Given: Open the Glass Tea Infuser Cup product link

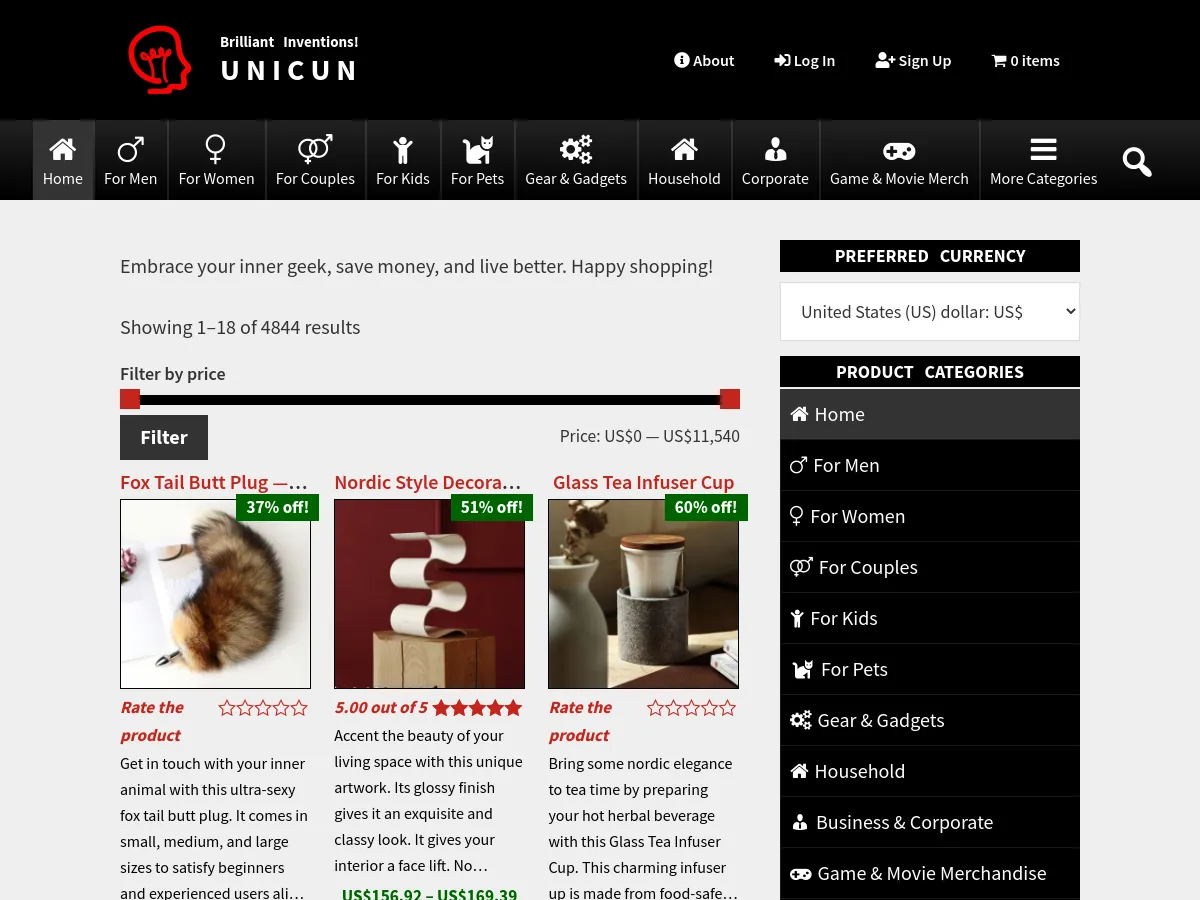Looking at the screenshot, I should pos(643,481).
